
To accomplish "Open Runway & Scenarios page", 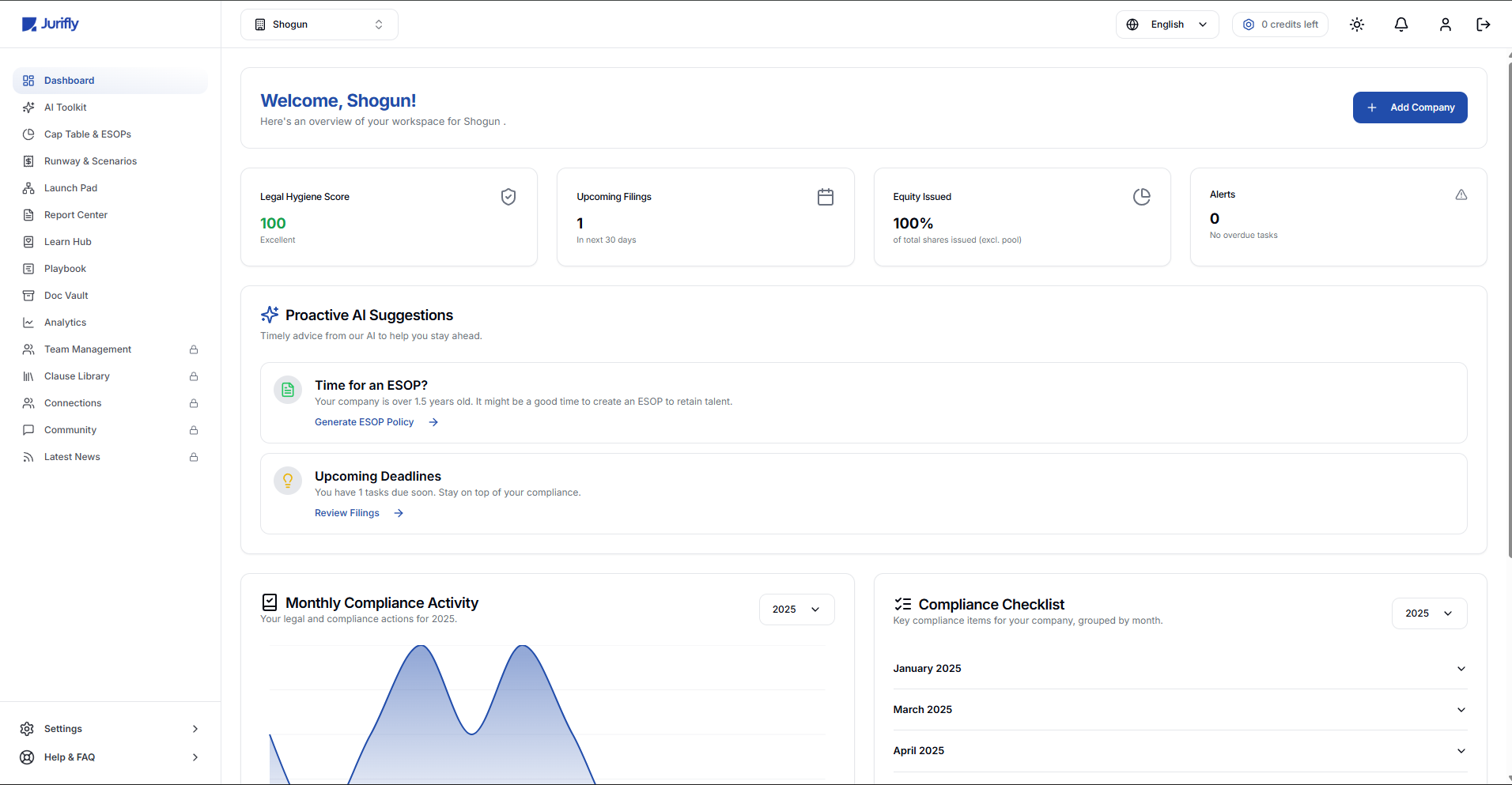I will click(110, 161).
